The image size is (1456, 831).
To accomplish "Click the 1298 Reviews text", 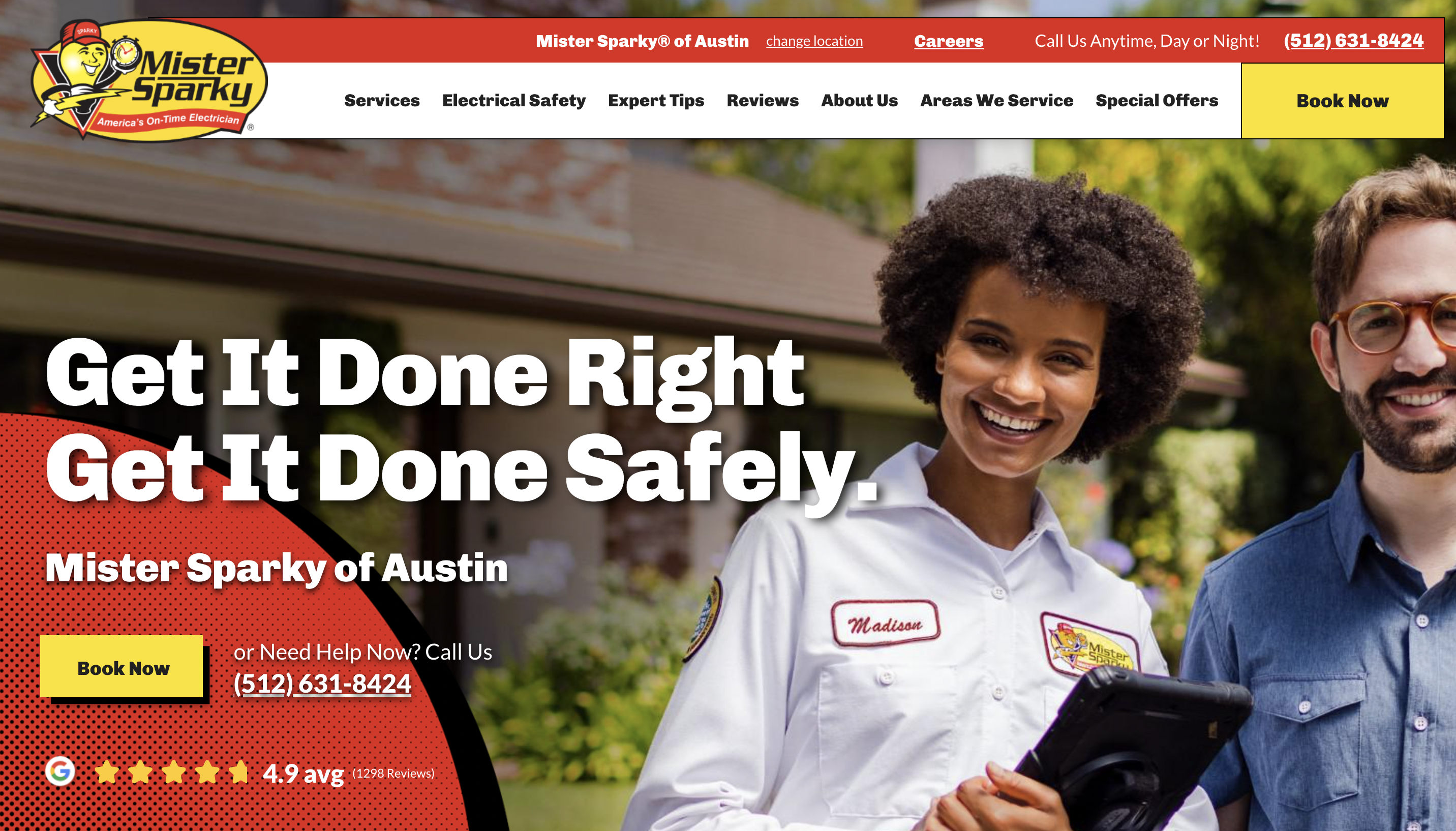I will tap(393, 773).
